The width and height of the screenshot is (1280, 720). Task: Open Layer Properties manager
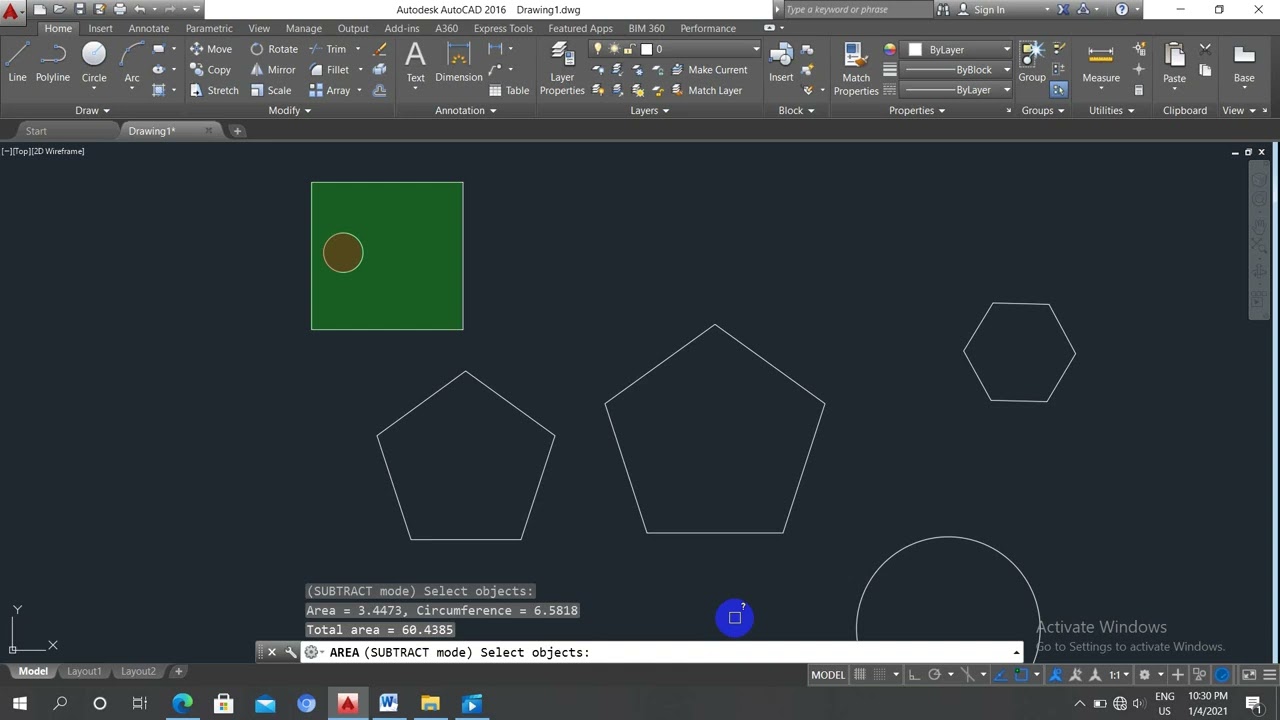tap(562, 70)
